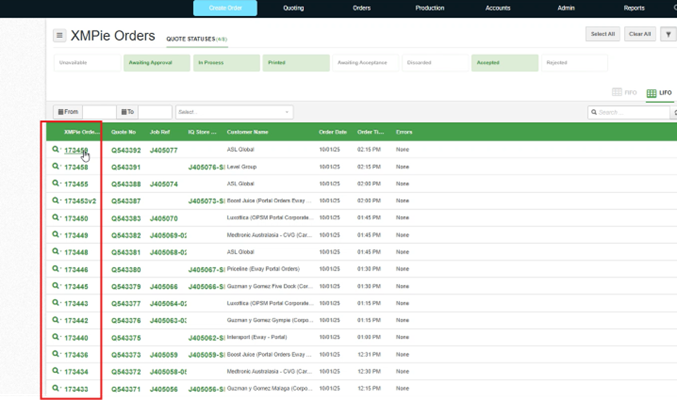
Task: Click the filter funnel icon
Action: (x=668, y=34)
